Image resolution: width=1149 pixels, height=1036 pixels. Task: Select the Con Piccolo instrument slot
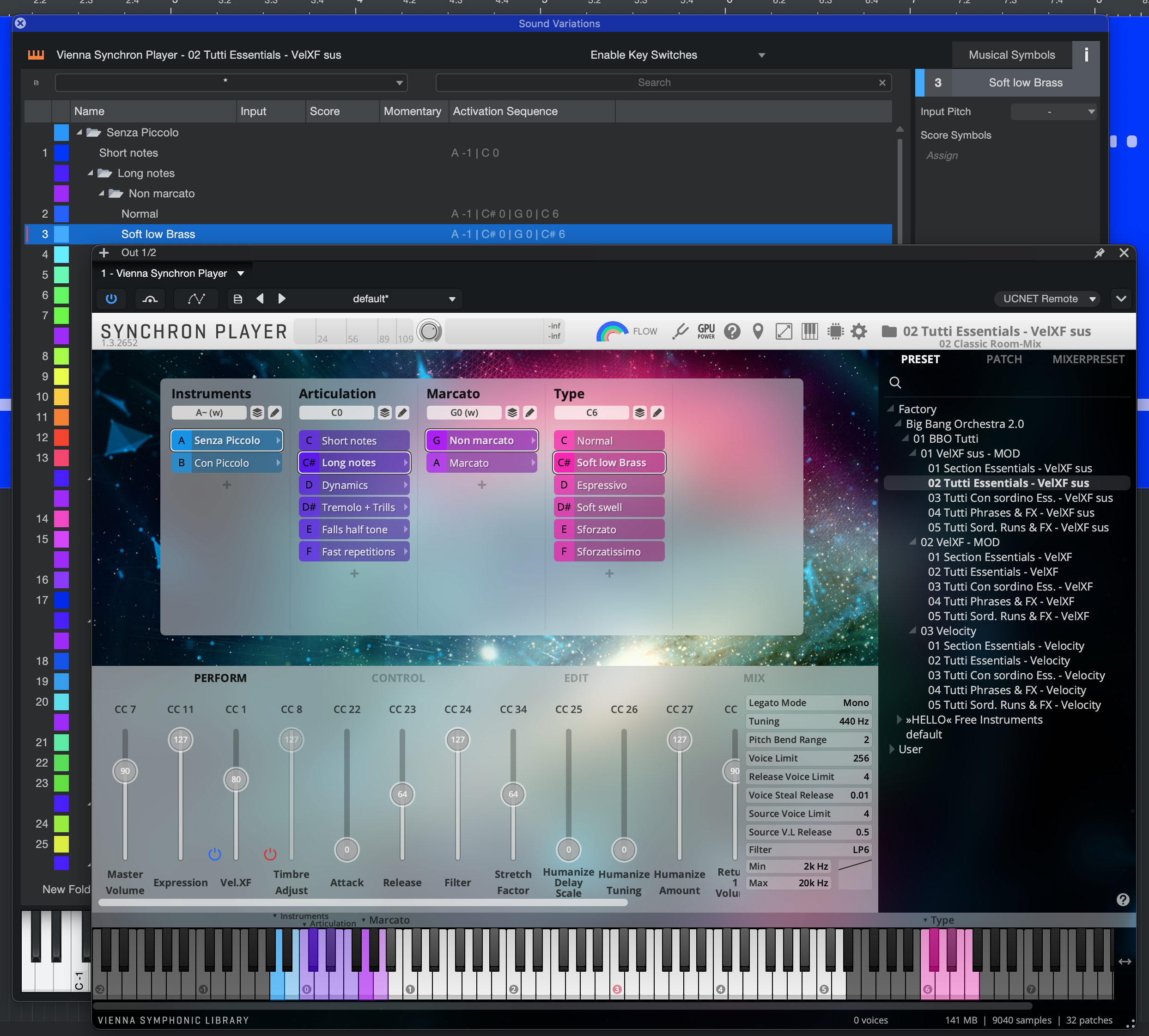(x=226, y=463)
